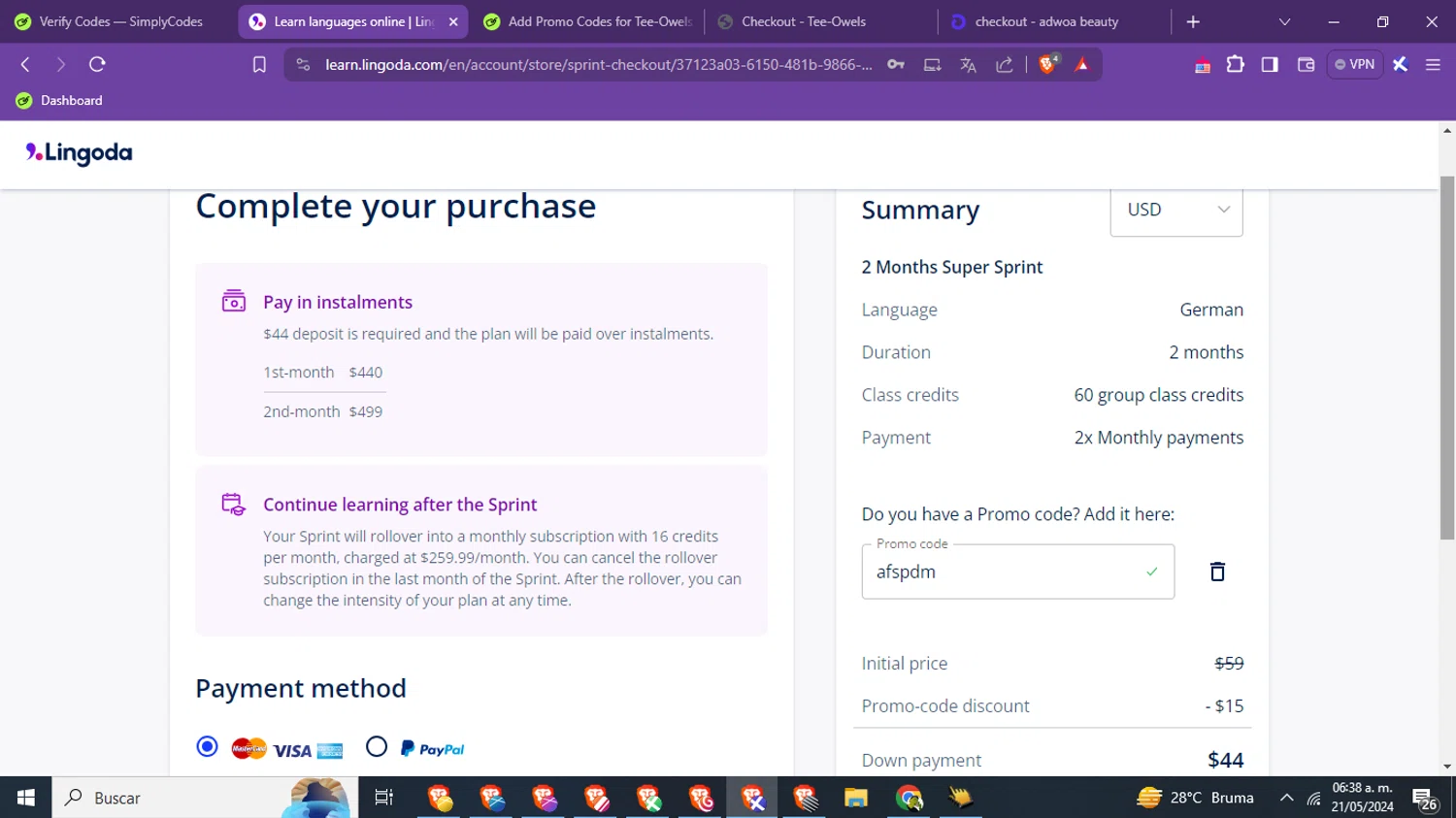
Task: Click the page vertical scrollbar
Action: tap(1447, 358)
